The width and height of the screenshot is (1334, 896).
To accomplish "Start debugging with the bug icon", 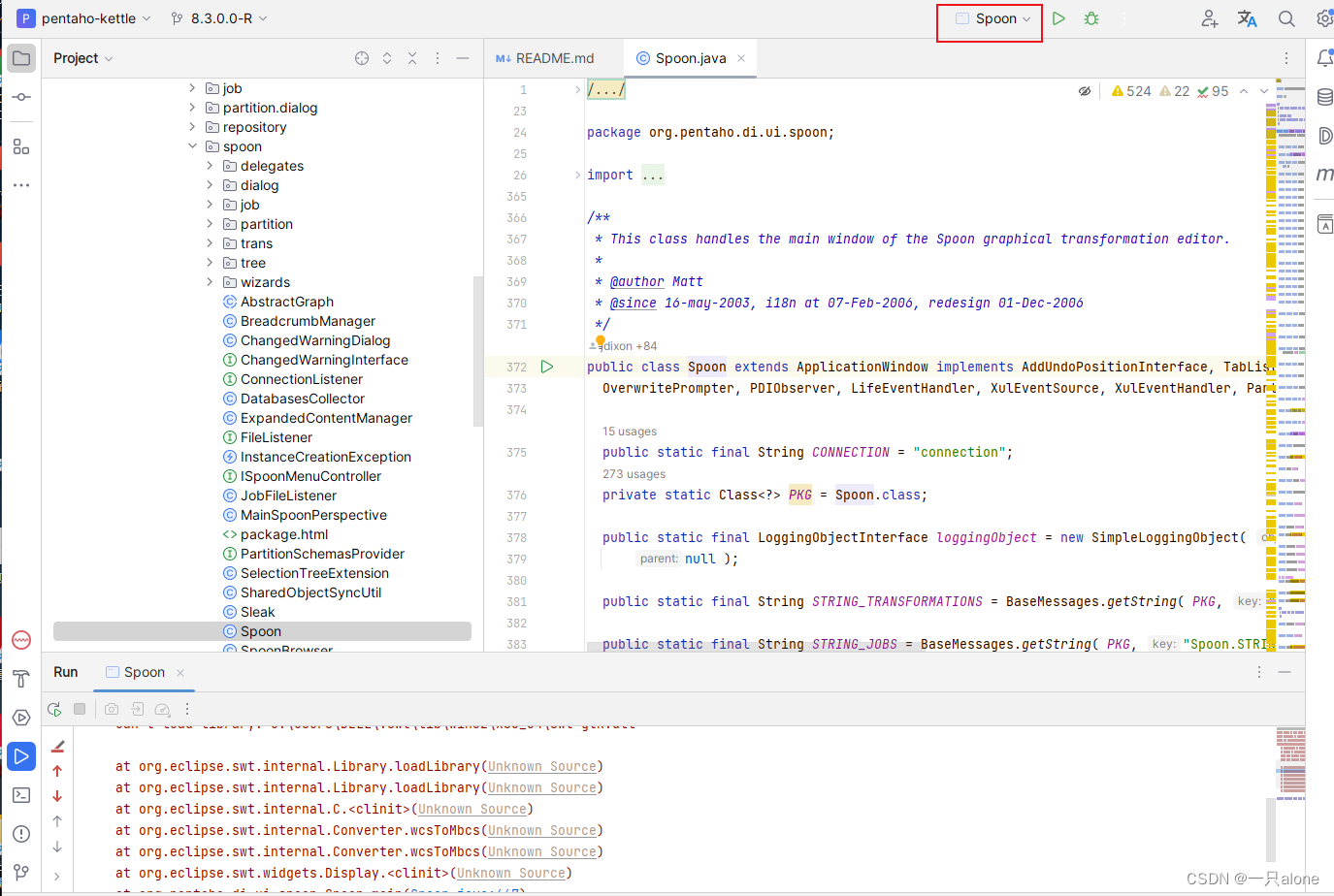I will coord(1091,18).
